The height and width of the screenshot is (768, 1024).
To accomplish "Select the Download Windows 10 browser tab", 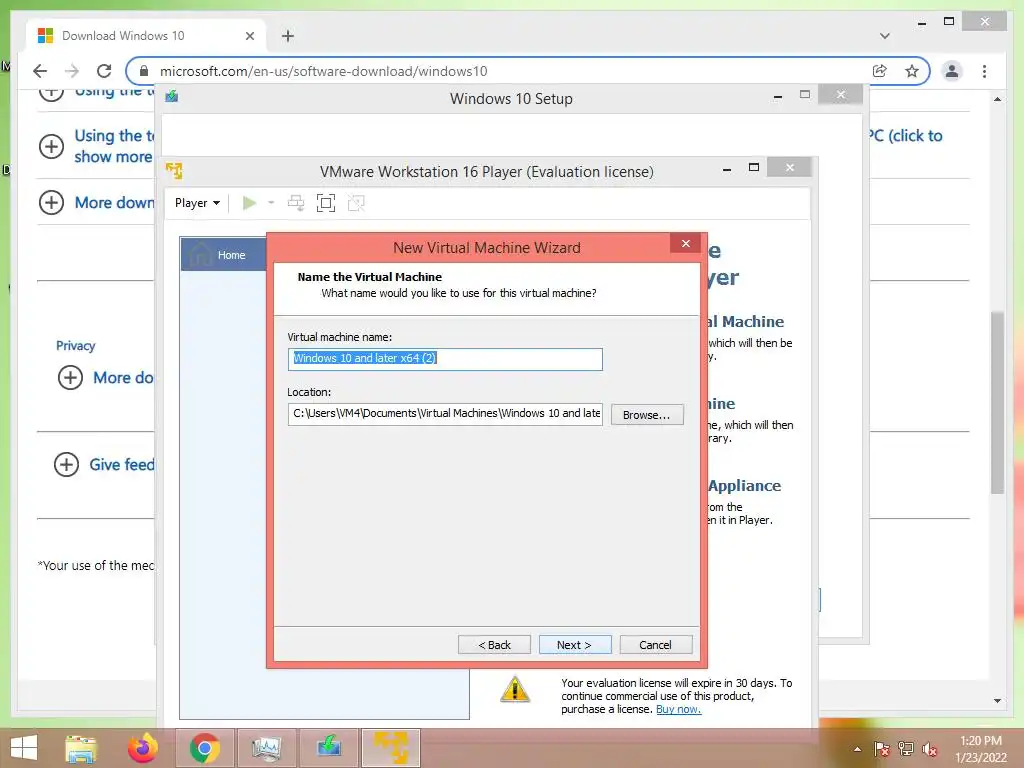I will pyautogui.click(x=146, y=36).
